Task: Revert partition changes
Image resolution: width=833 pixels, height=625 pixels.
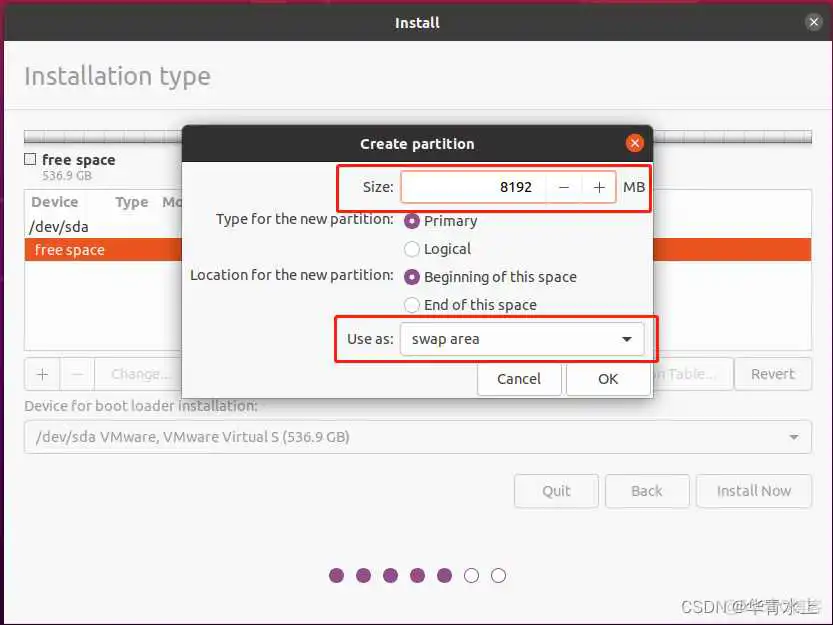Action: [x=773, y=373]
